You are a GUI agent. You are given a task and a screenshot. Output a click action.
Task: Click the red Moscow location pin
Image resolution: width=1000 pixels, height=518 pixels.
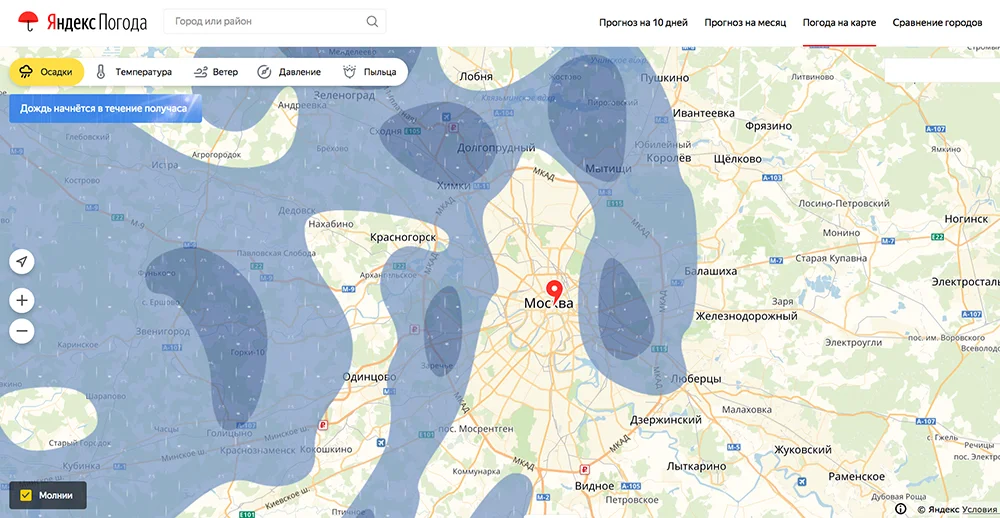(x=555, y=291)
